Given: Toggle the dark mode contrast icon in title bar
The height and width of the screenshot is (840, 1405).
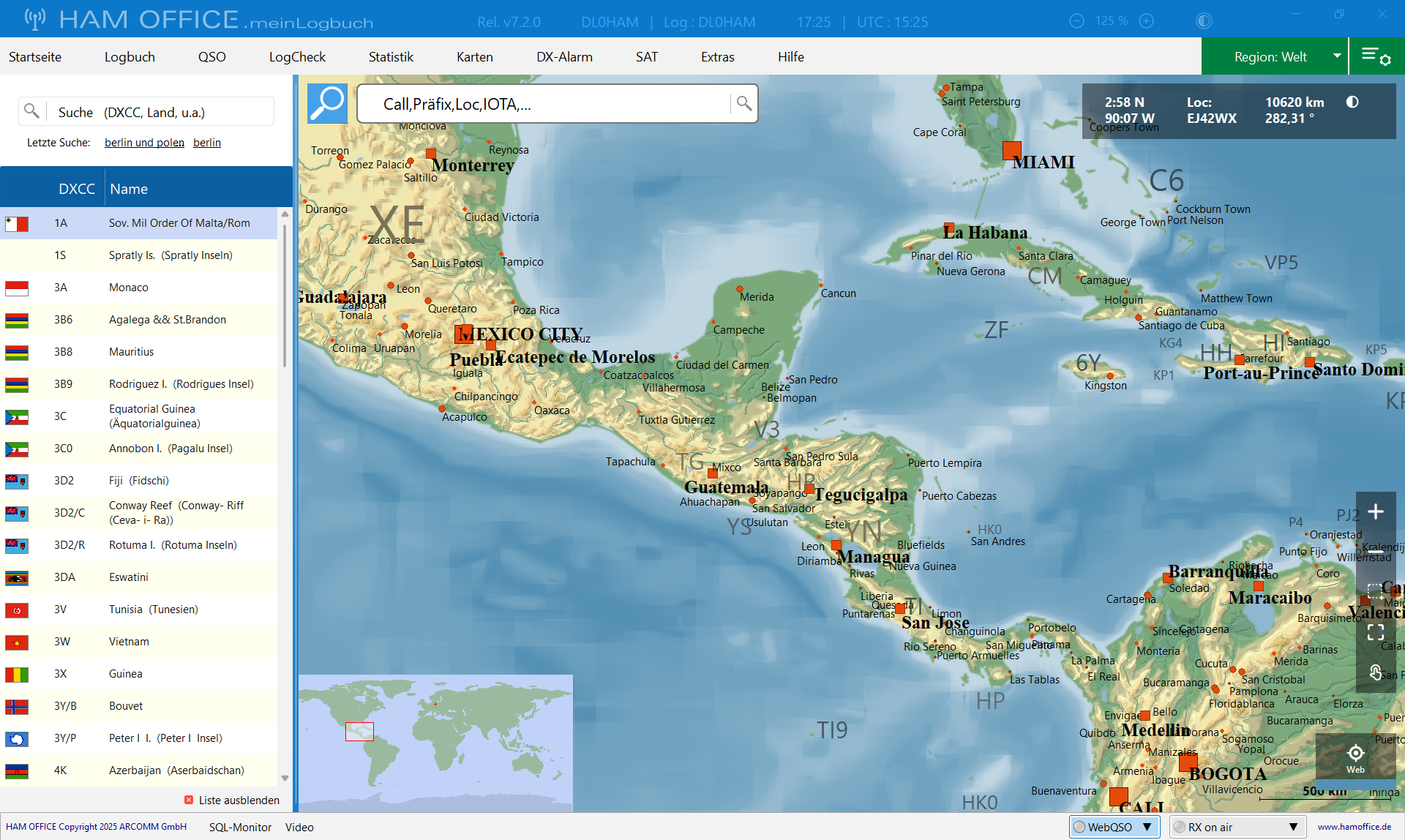Looking at the screenshot, I should coord(1204,21).
